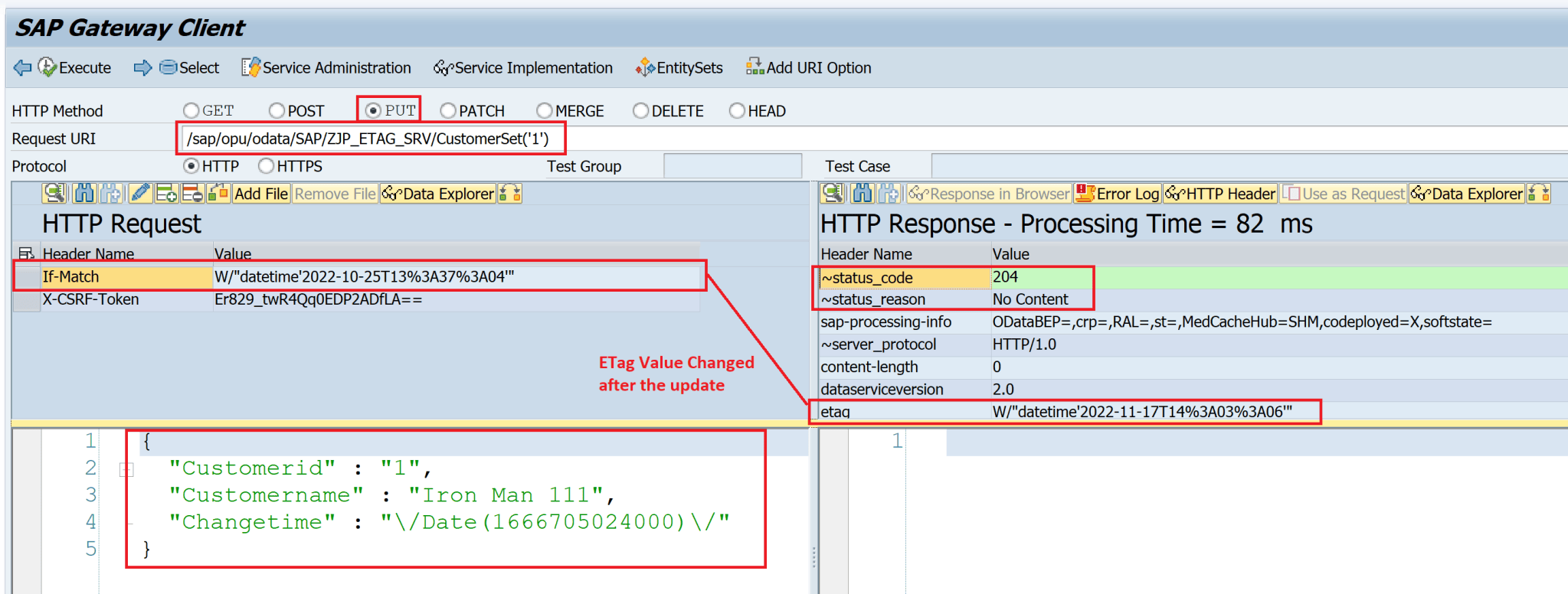Screen dimensions: 1568x594
Task: Select the DELETE HTTP method
Action: (641, 111)
